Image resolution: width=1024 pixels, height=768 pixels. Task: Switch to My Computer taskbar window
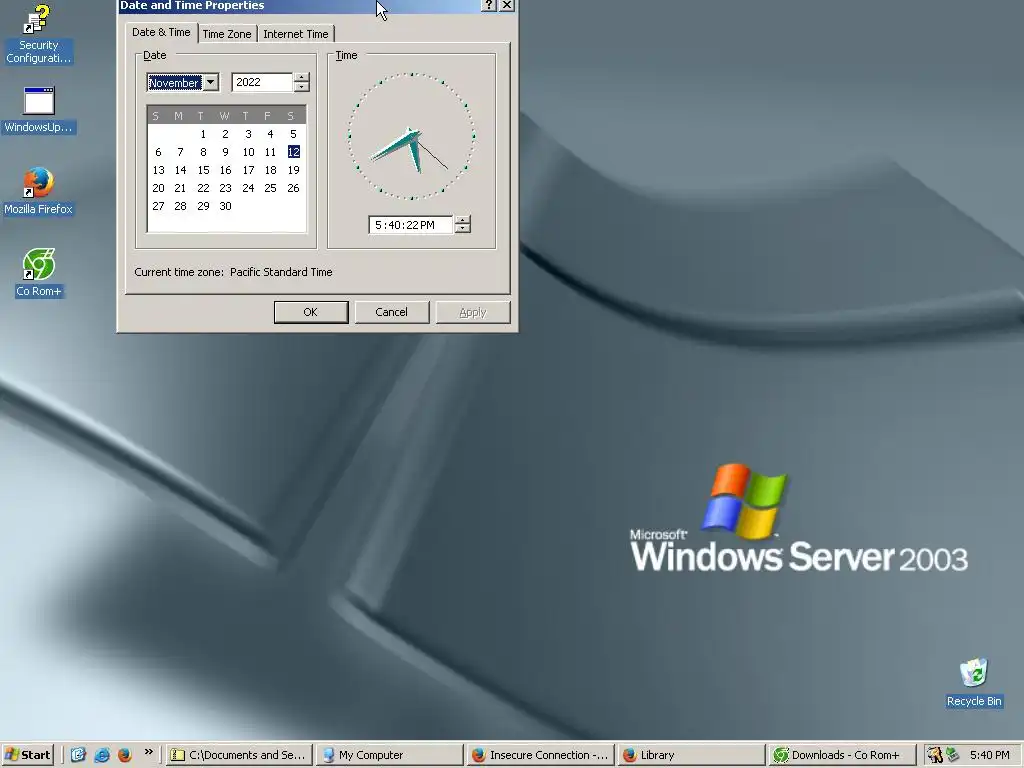point(389,755)
